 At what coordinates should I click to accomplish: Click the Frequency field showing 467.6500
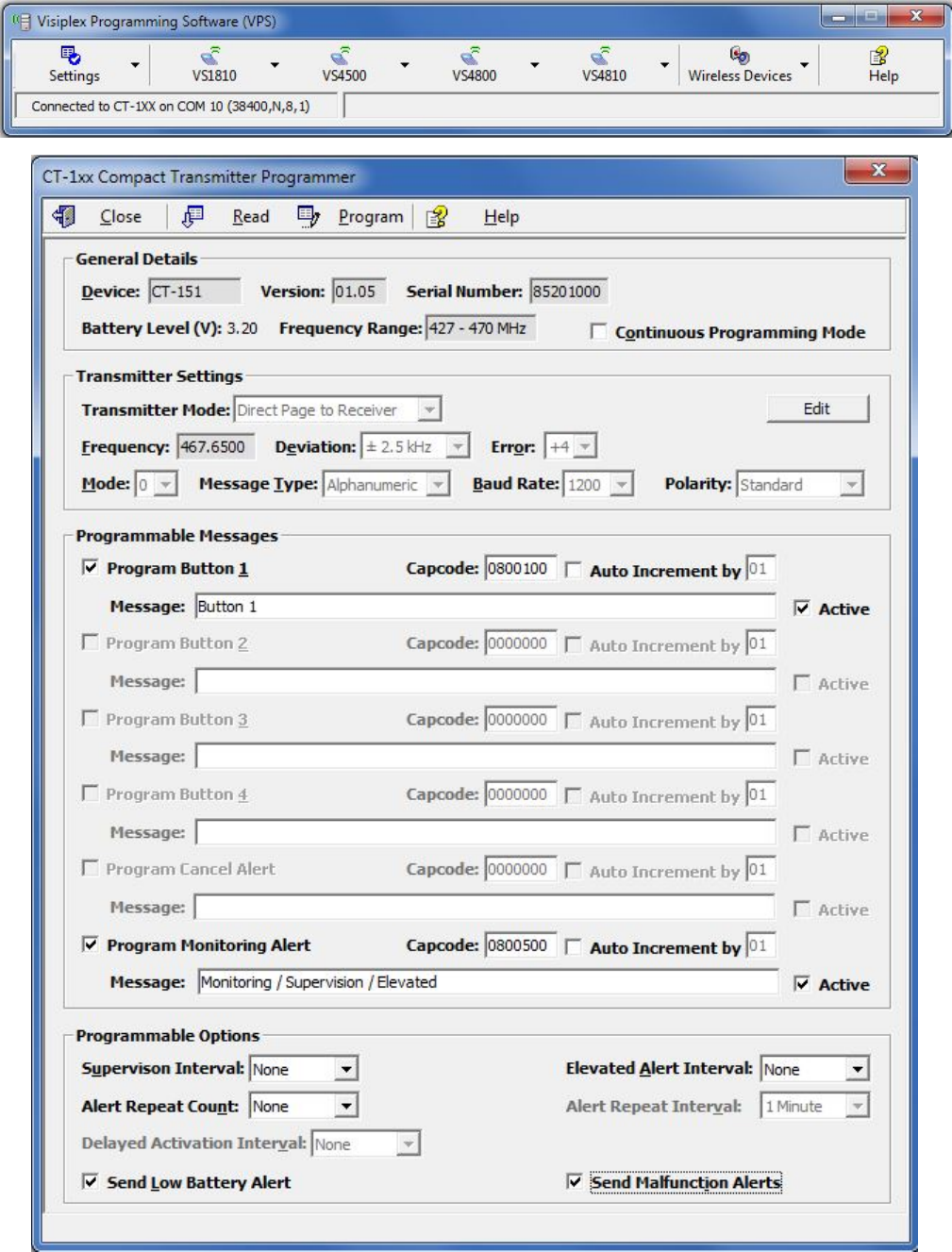coord(216,446)
